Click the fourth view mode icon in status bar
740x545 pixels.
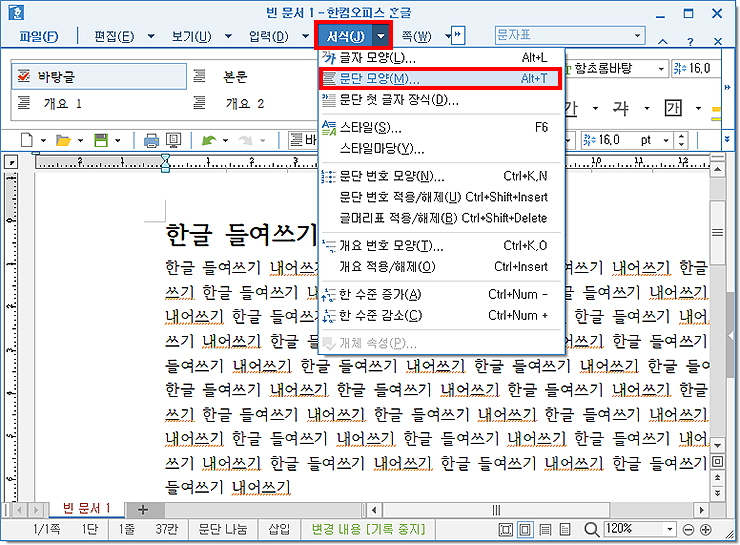(565, 530)
